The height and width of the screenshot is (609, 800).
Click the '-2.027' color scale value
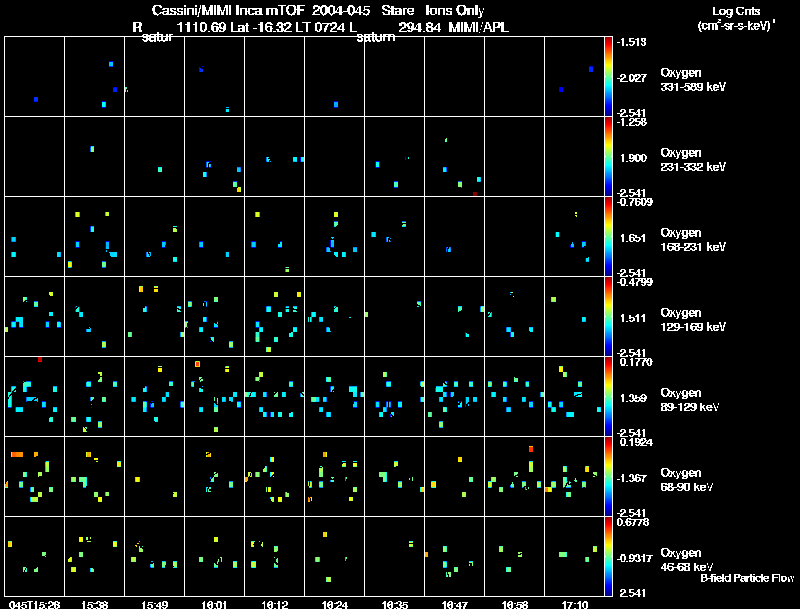tap(631, 78)
